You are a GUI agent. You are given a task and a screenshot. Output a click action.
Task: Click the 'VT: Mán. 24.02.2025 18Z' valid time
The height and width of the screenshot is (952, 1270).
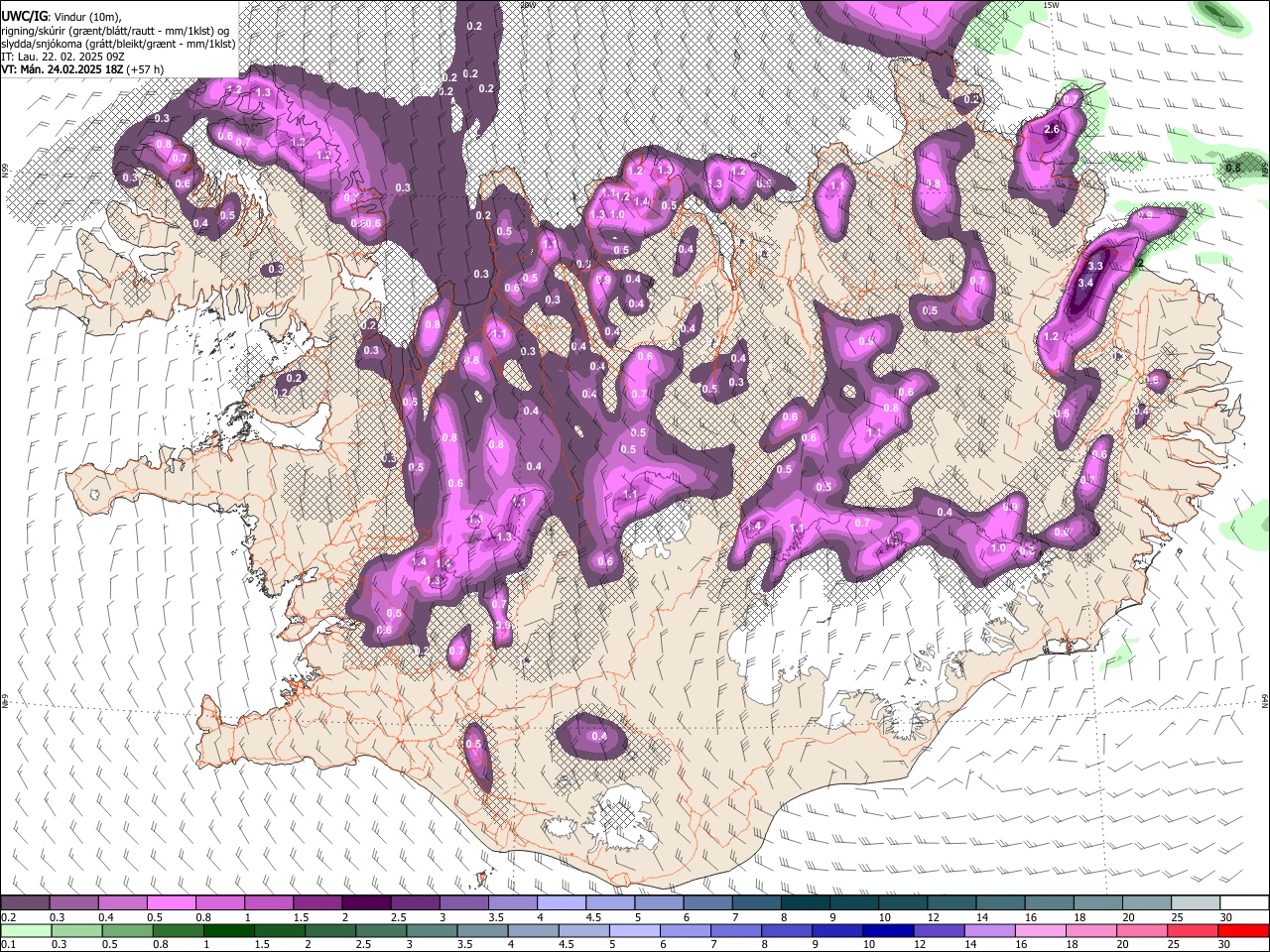[61, 69]
